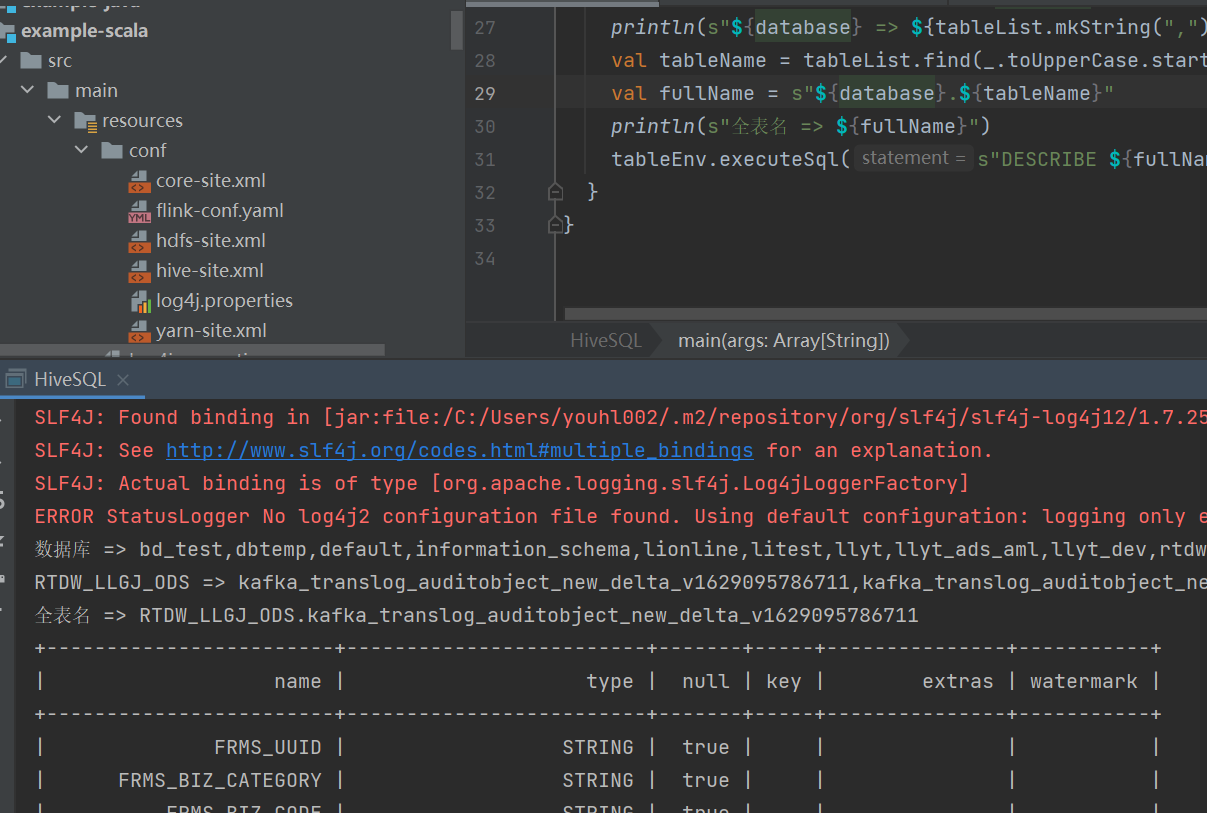
Task: Click the flink-conf.yaml YML icon
Action: click(x=139, y=211)
